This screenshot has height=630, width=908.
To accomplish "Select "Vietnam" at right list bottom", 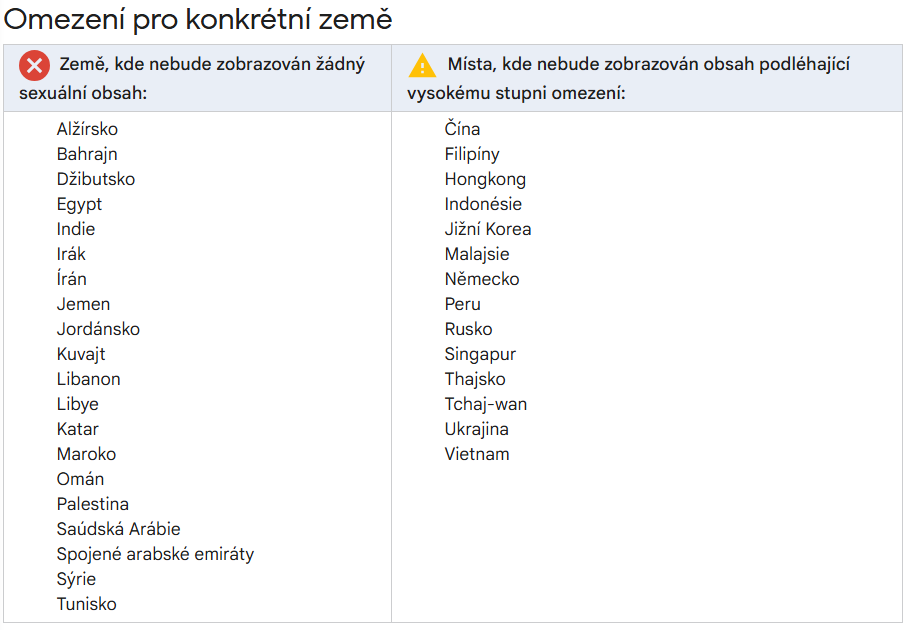I will [x=477, y=454].
